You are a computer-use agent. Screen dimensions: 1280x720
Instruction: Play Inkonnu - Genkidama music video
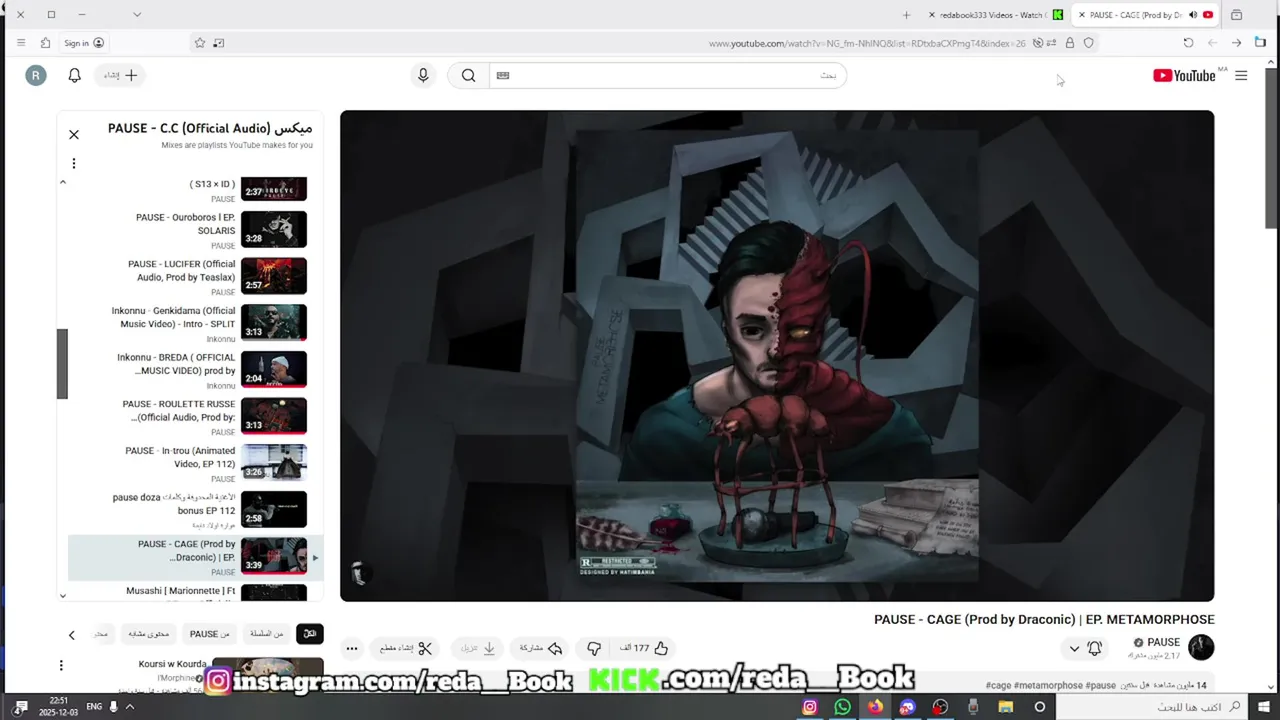[x=195, y=323]
